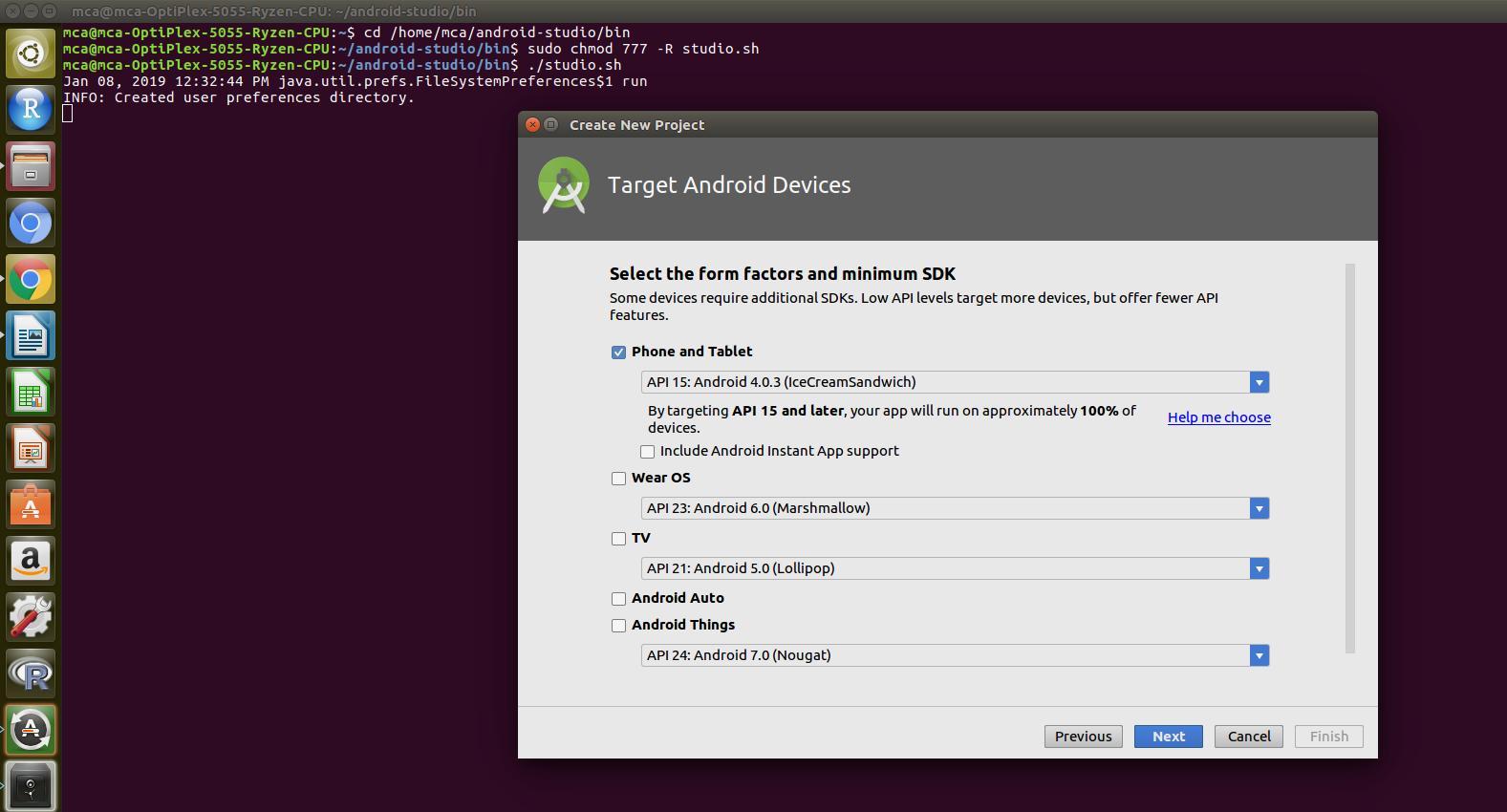Screen dimensions: 1507x812
Task: Open LibreOffice Impress dock icon
Action: [x=31, y=448]
